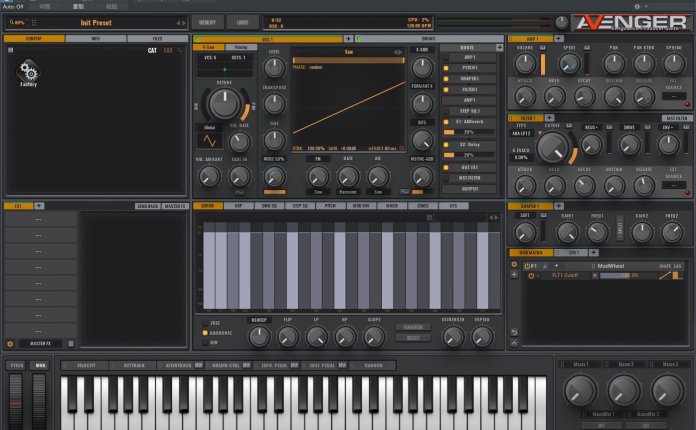Viewport: 696px width, 430px height.
Task: Click the master FX gear icon
Action: tap(10, 343)
